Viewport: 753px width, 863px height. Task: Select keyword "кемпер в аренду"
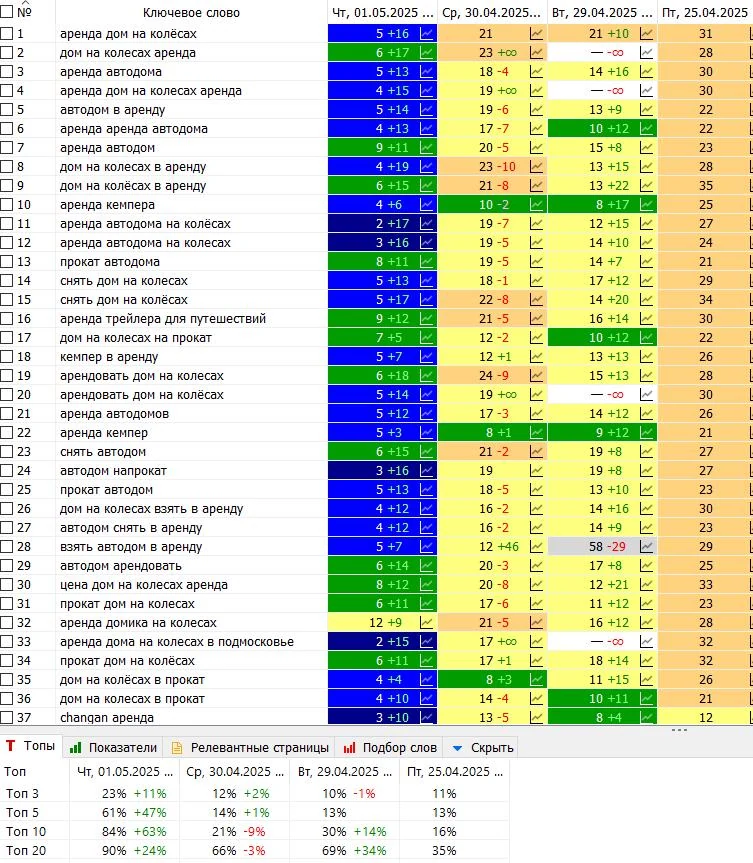[x=109, y=357]
